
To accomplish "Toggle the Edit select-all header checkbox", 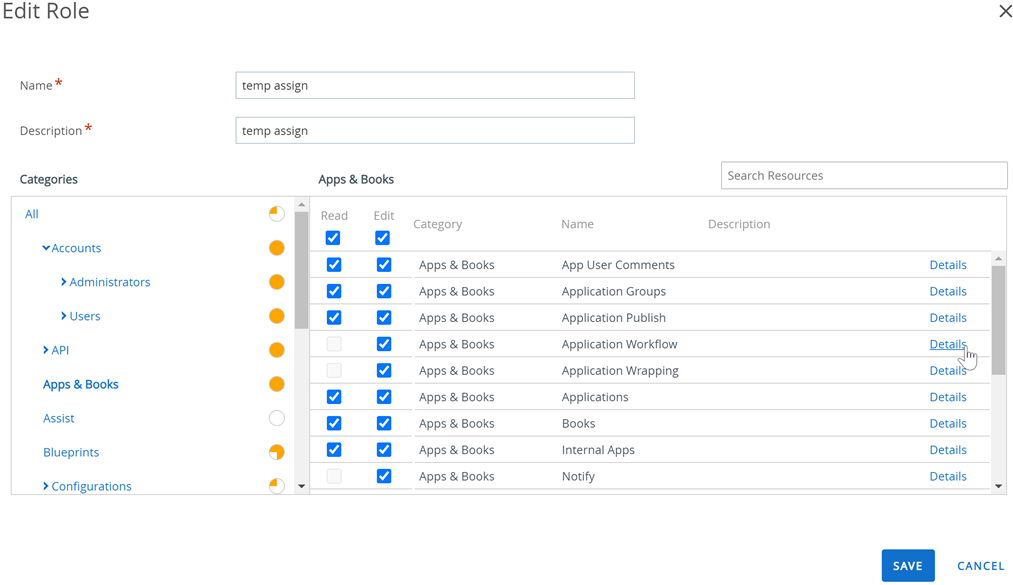I will click(382, 238).
